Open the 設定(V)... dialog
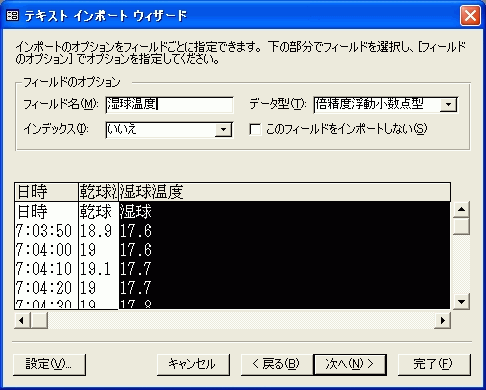486x390 pixels. pos(49,364)
